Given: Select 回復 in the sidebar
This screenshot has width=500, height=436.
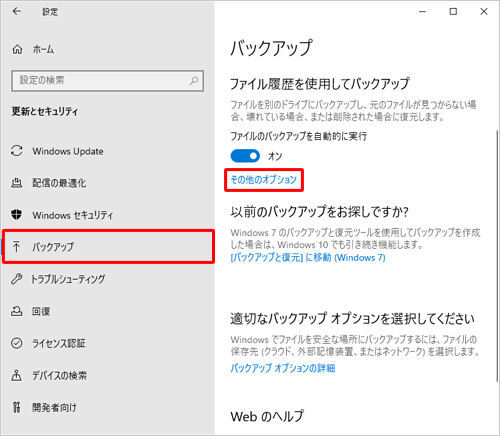Looking at the screenshot, I should point(107,311).
